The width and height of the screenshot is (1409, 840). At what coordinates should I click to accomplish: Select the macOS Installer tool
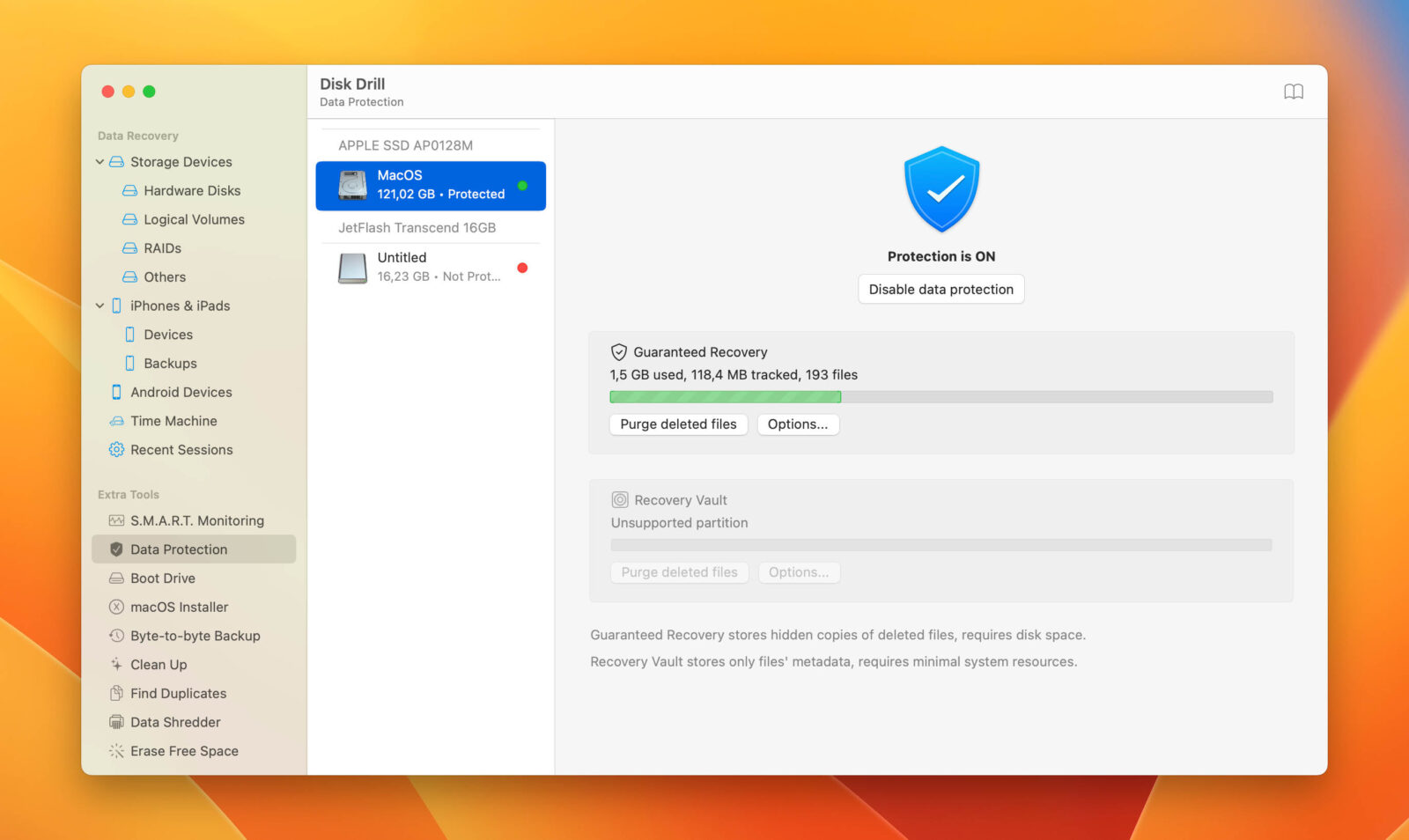pos(180,607)
